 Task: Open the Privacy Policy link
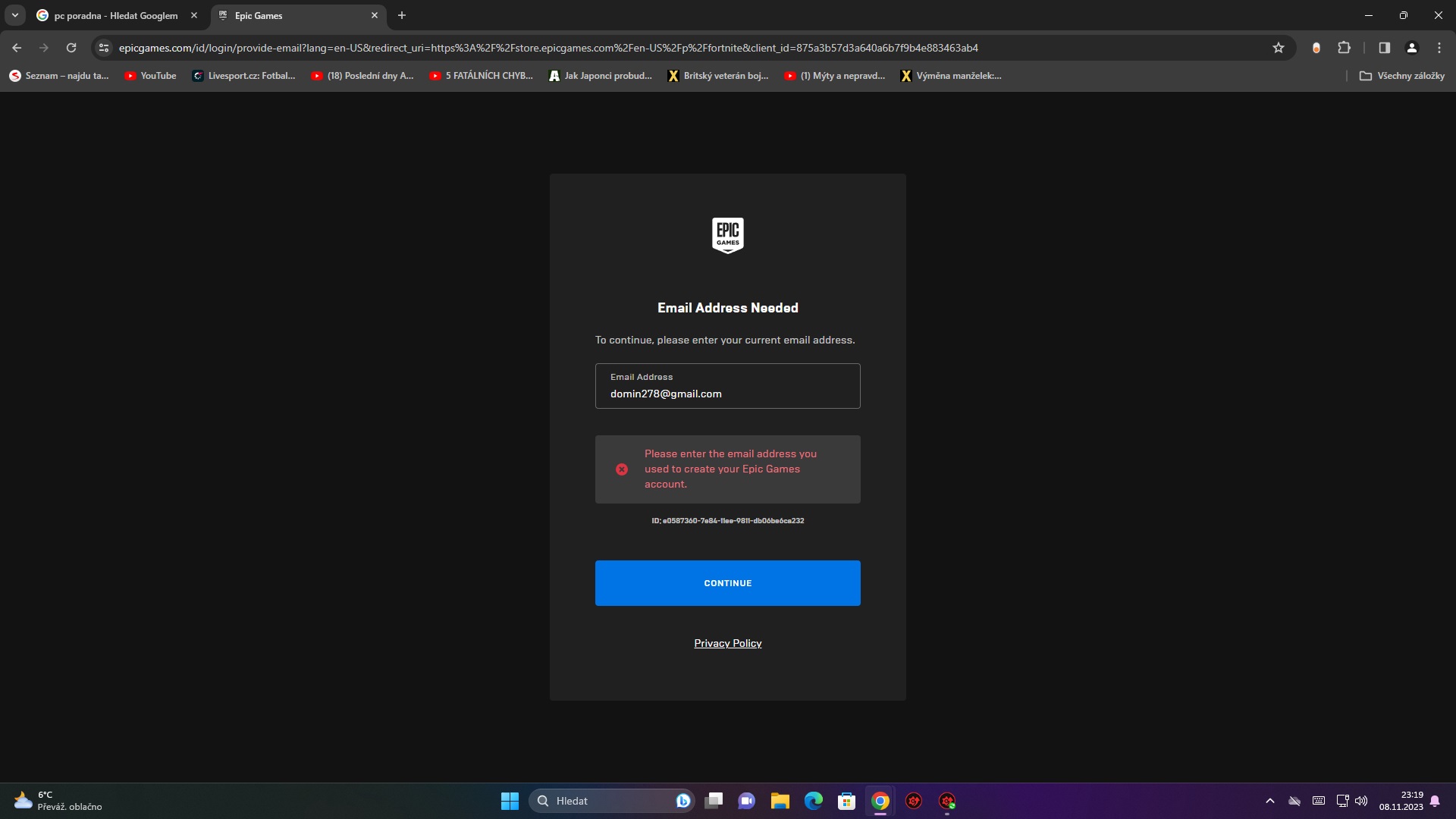pos(727,643)
